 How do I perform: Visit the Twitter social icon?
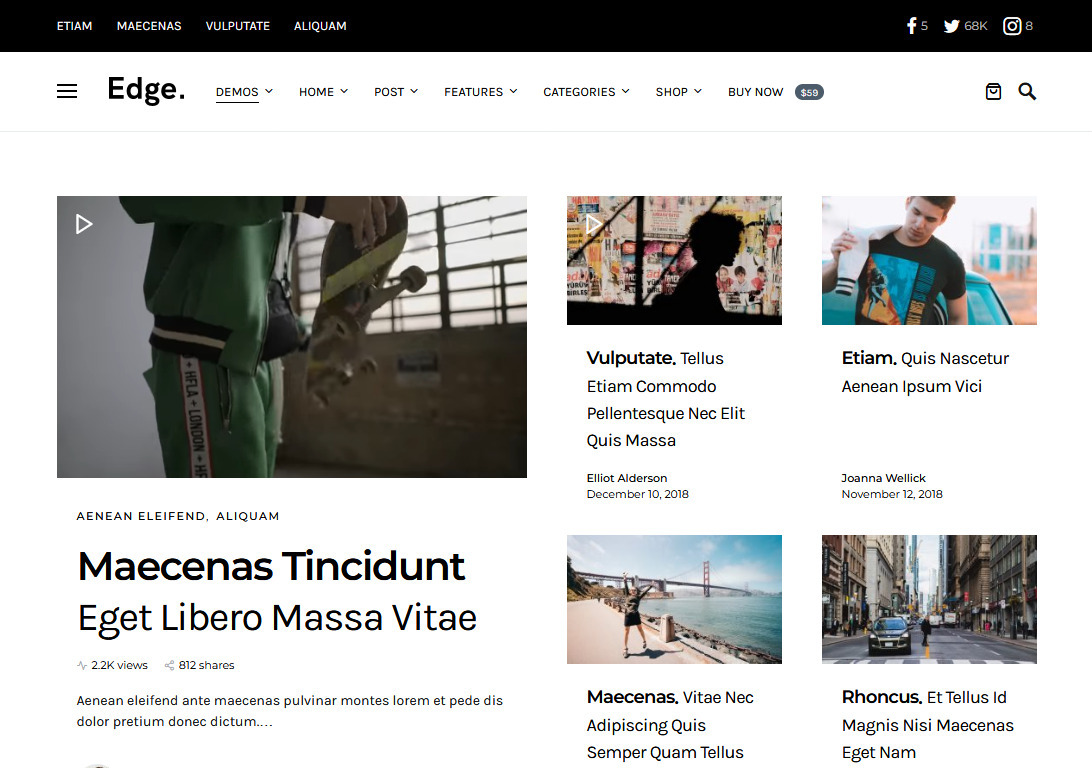951,26
